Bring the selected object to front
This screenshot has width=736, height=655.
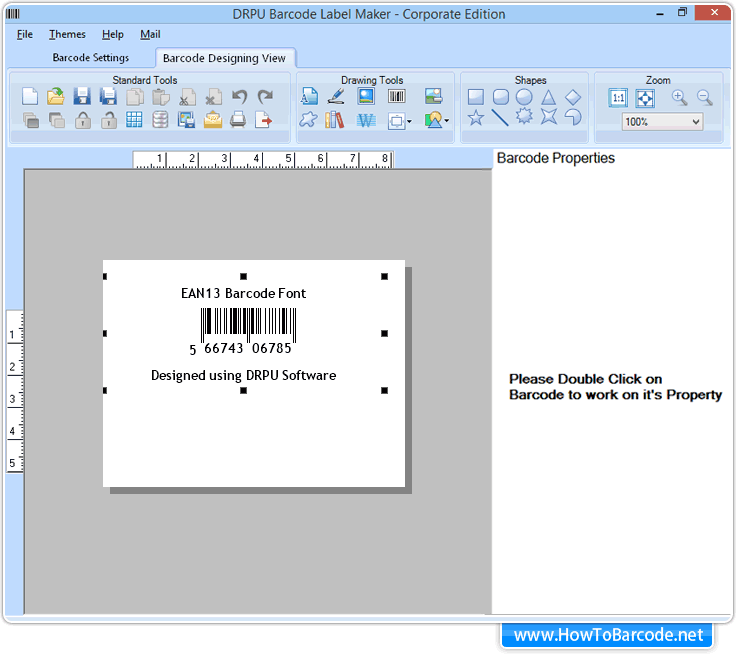[x=31, y=121]
